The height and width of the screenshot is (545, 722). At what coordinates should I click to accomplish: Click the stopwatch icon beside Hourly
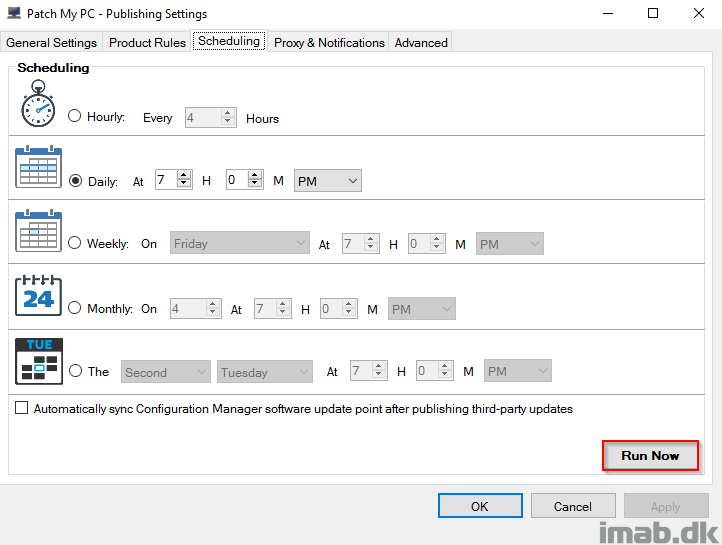(38, 104)
